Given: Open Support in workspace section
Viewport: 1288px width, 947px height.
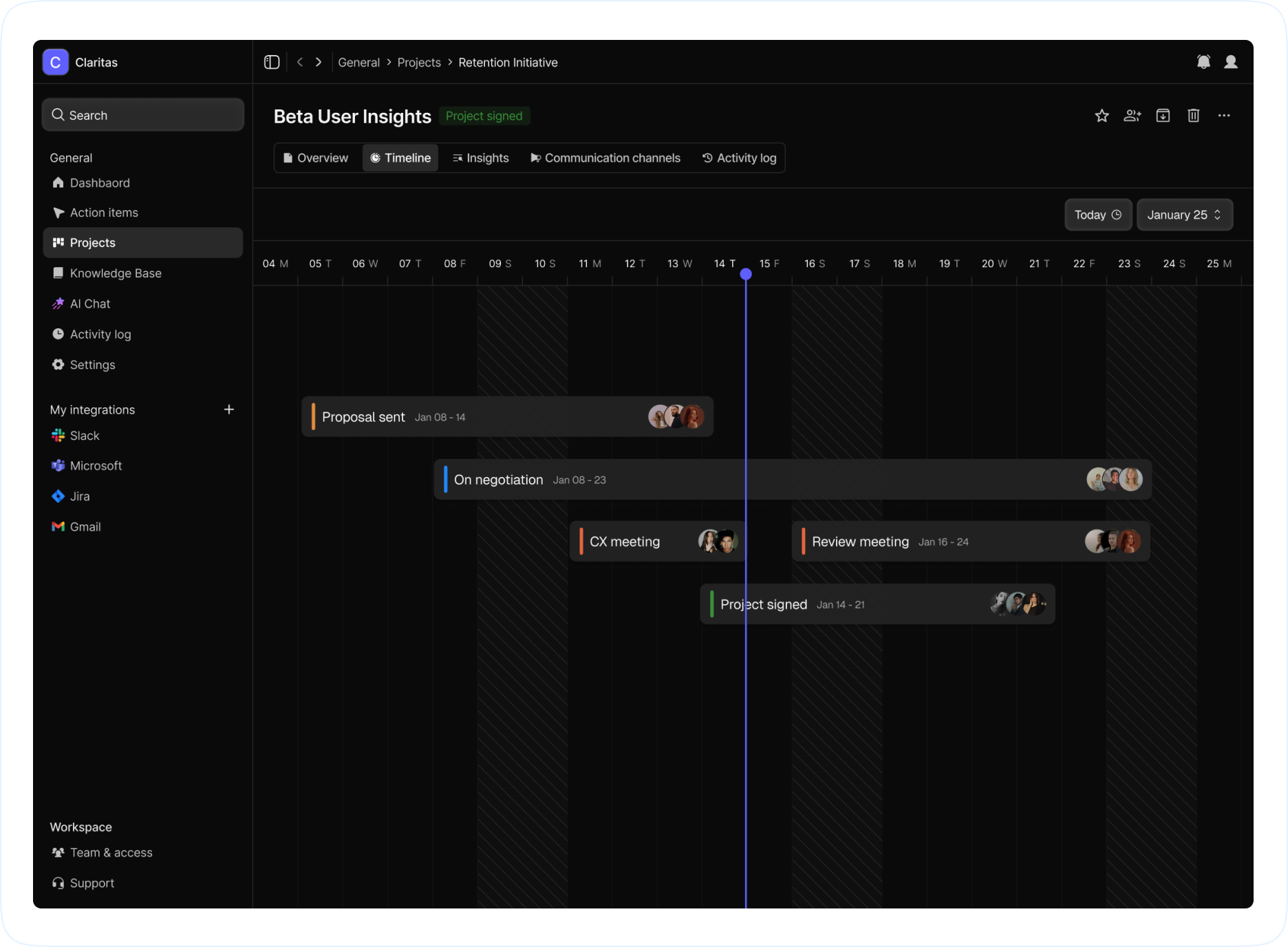Looking at the screenshot, I should point(143,883).
